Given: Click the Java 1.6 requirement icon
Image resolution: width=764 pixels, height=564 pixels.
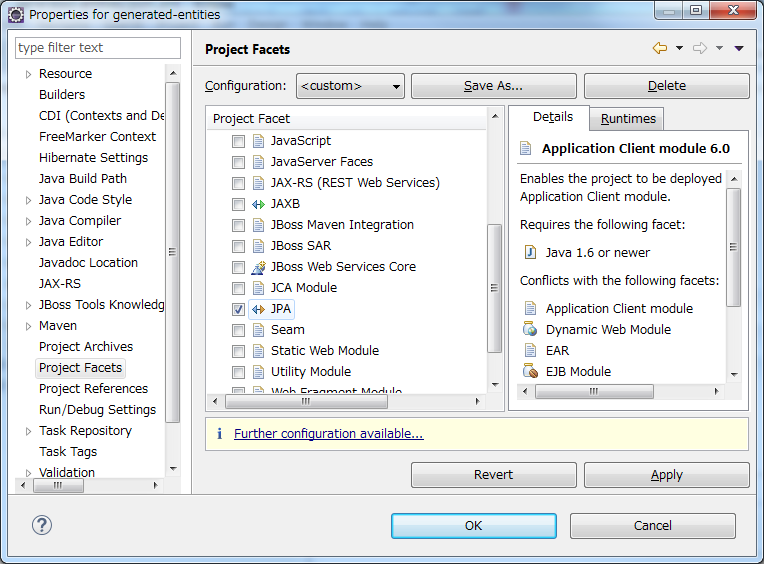Looking at the screenshot, I should 530,252.
